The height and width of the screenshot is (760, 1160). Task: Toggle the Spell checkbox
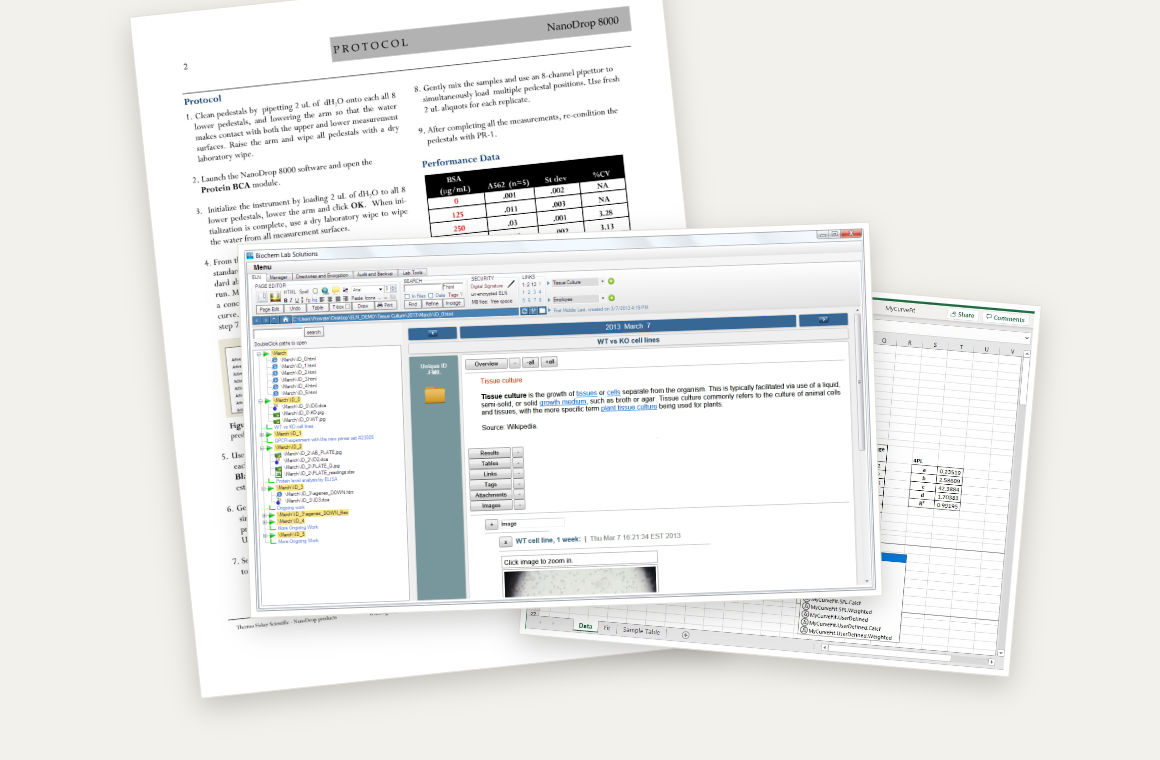(x=315, y=291)
